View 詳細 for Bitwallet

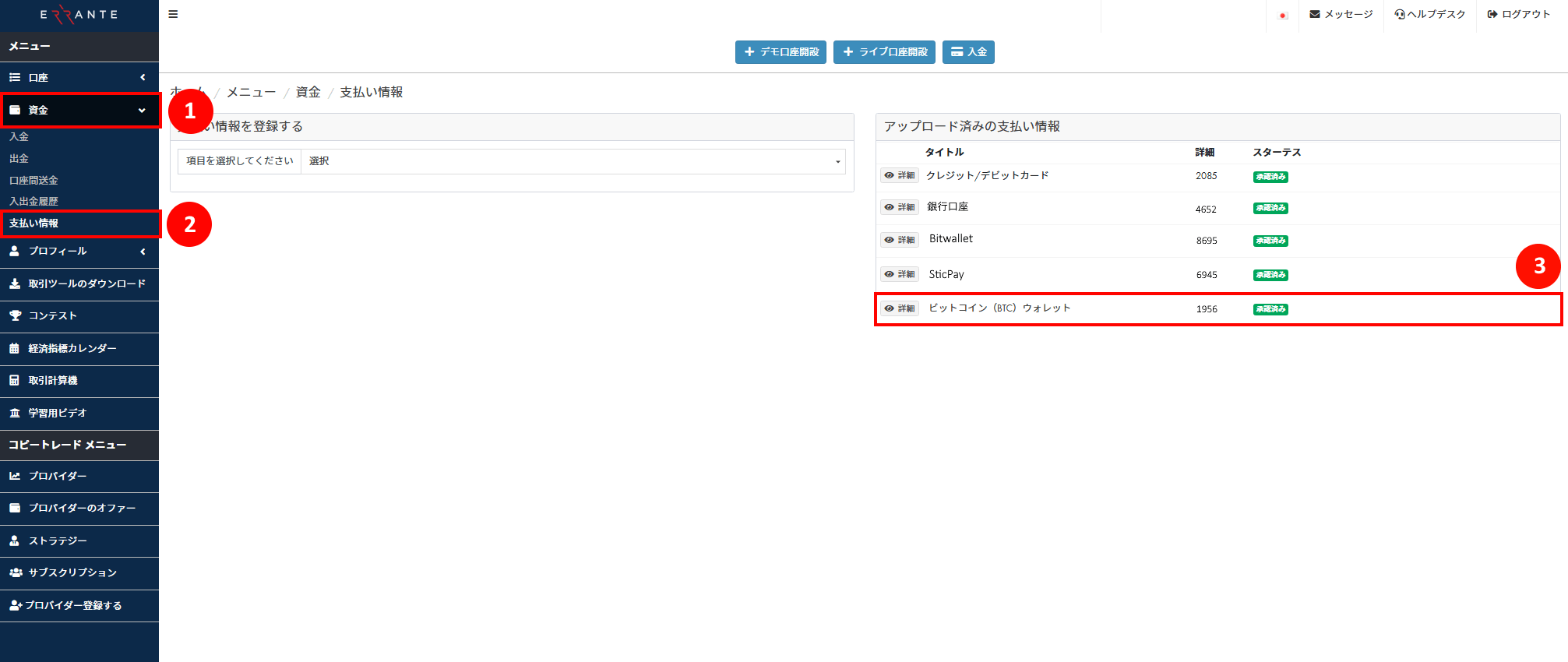pyautogui.click(x=900, y=240)
